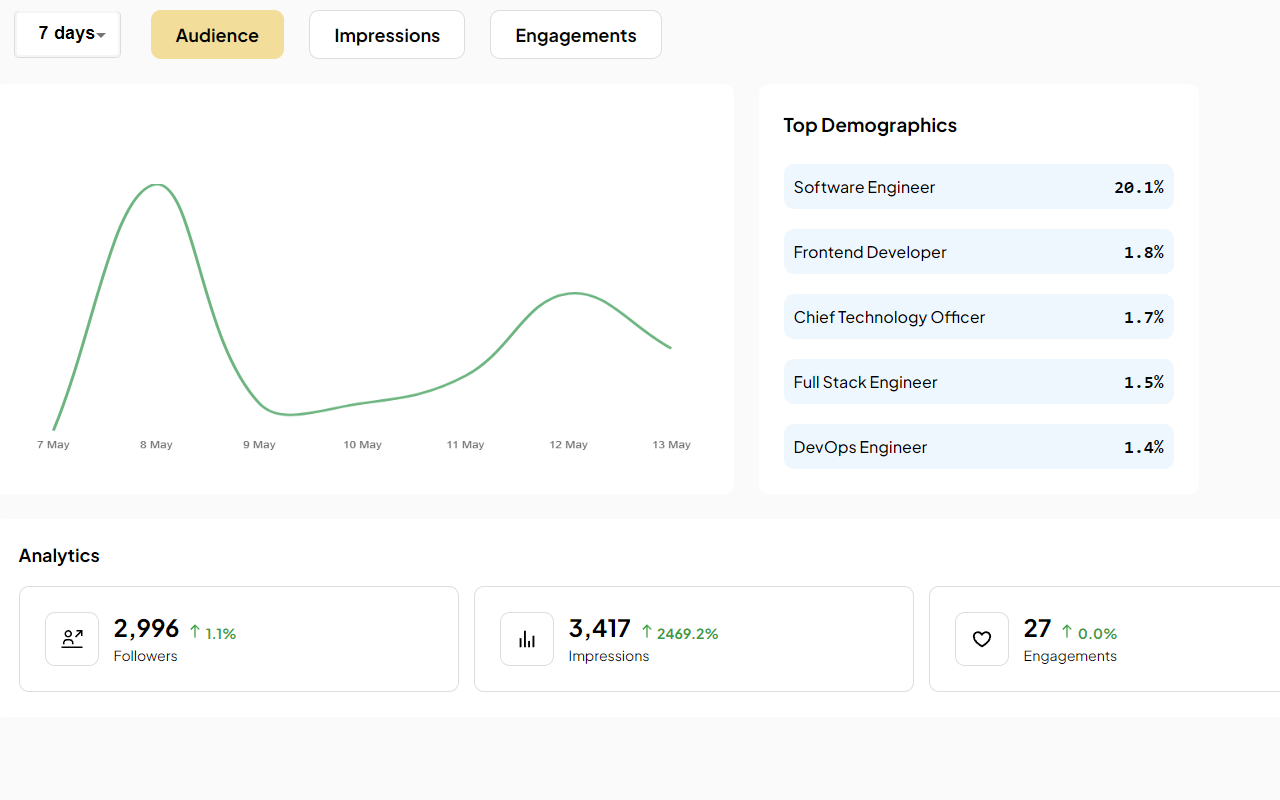Image resolution: width=1280 pixels, height=800 pixels.
Task: Select the Software Engineer demographic row
Action: (978, 187)
